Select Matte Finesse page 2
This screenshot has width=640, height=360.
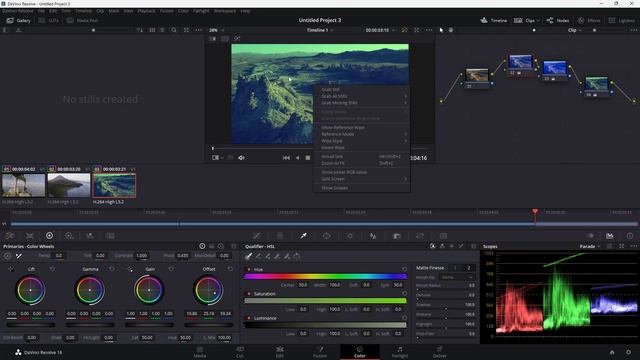point(469,268)
